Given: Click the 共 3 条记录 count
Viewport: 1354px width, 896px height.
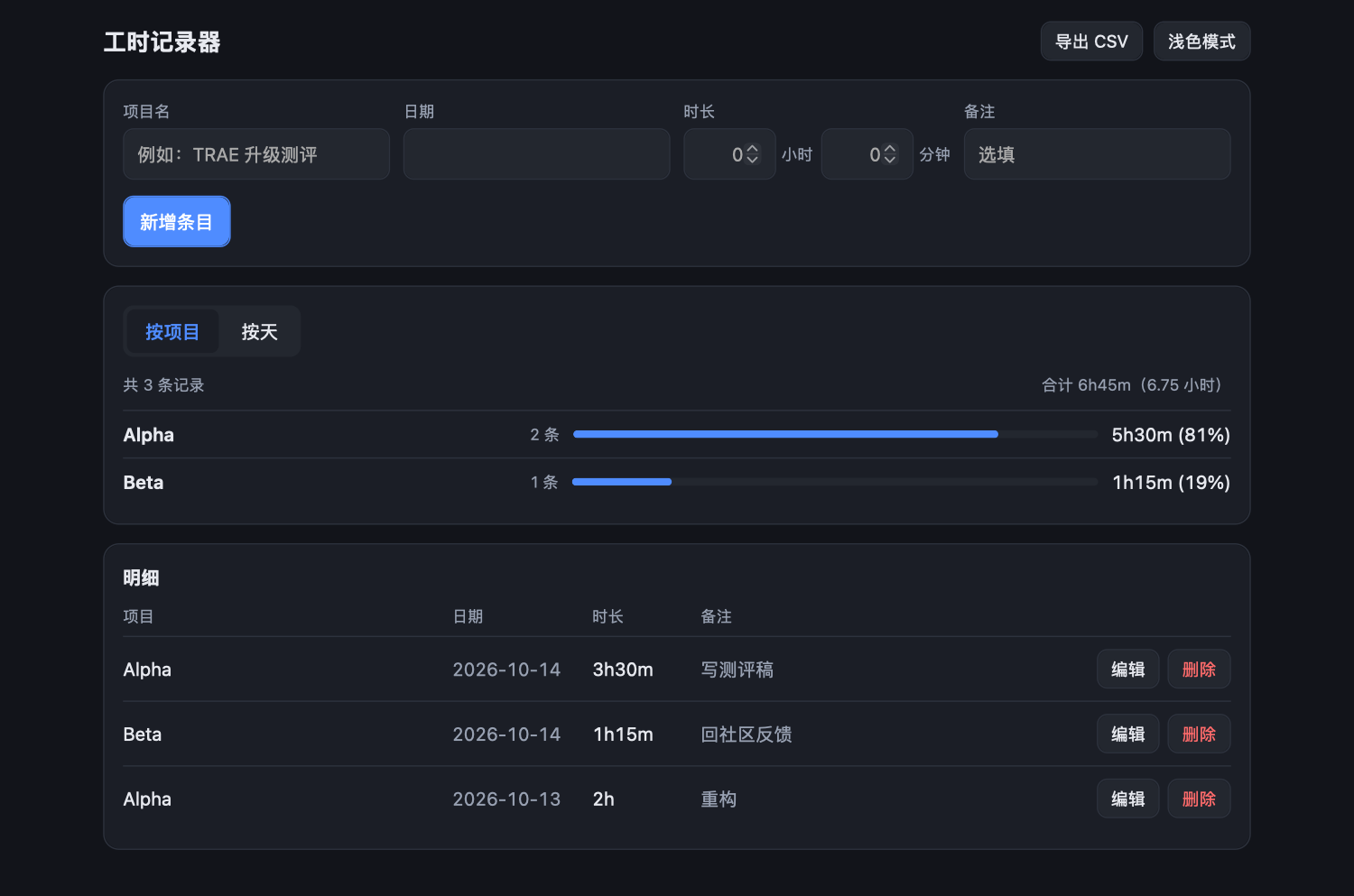Looking at the screenshot, I should click(164, 385).
